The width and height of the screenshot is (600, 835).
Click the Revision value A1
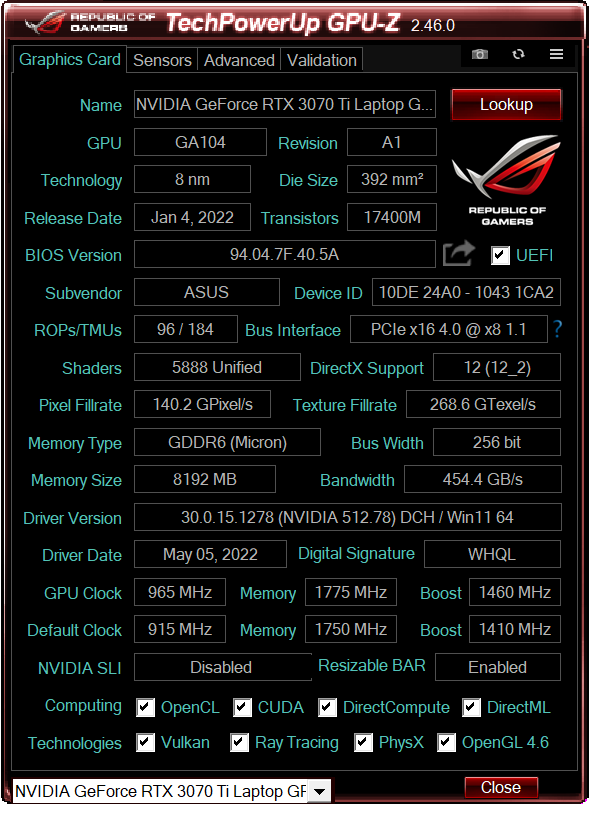(392, 142)
